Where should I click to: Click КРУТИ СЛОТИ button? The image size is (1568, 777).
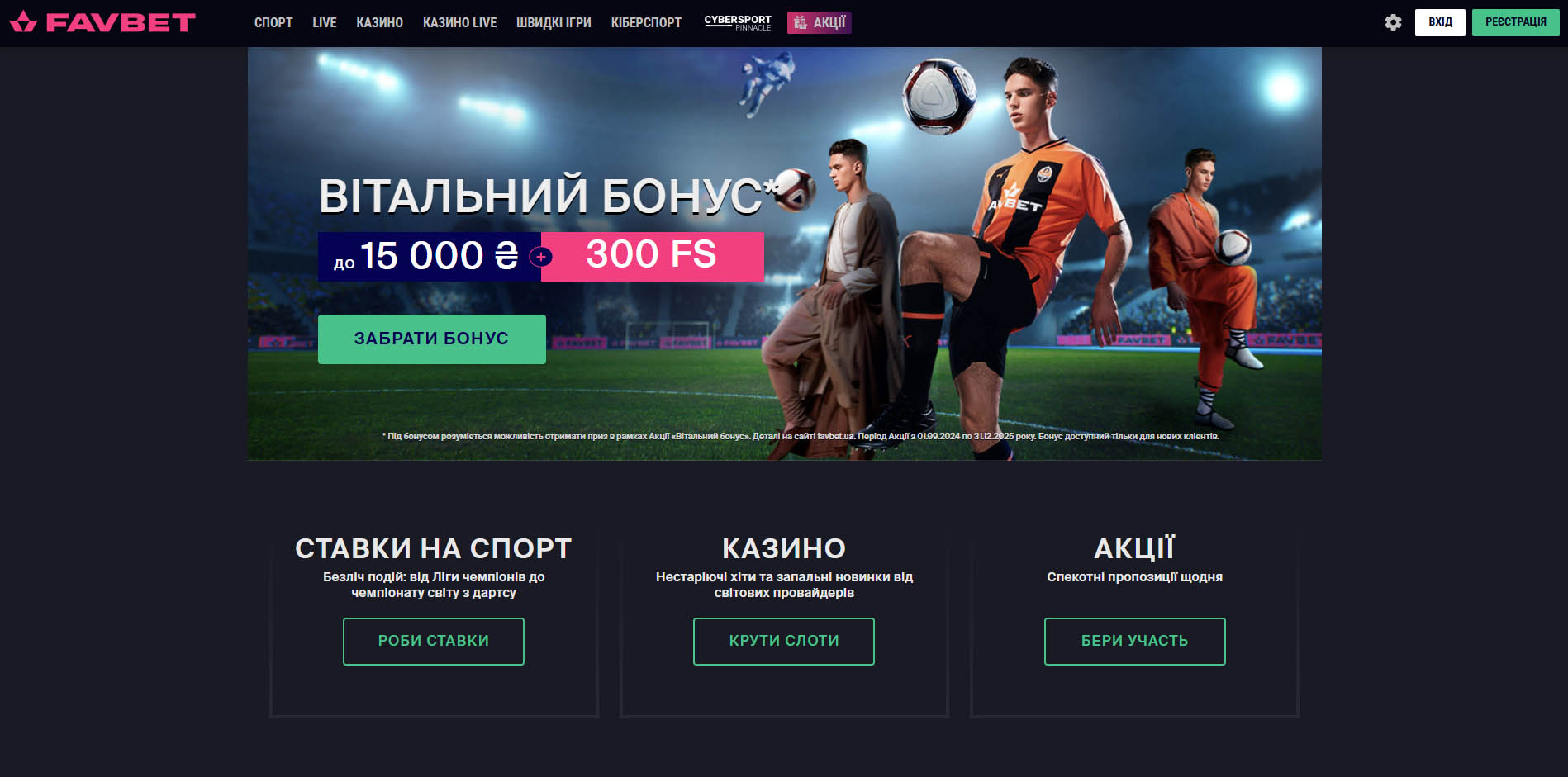pyautogui.click(x=784, y=641)
